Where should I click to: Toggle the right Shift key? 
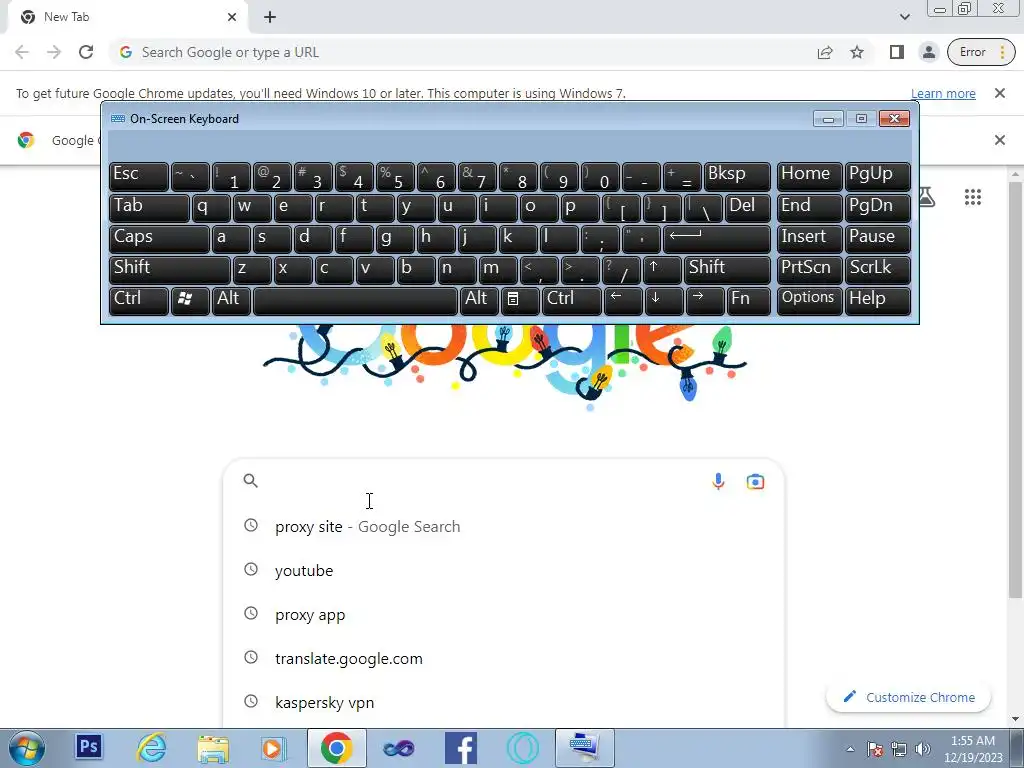[x=727, y=270]
